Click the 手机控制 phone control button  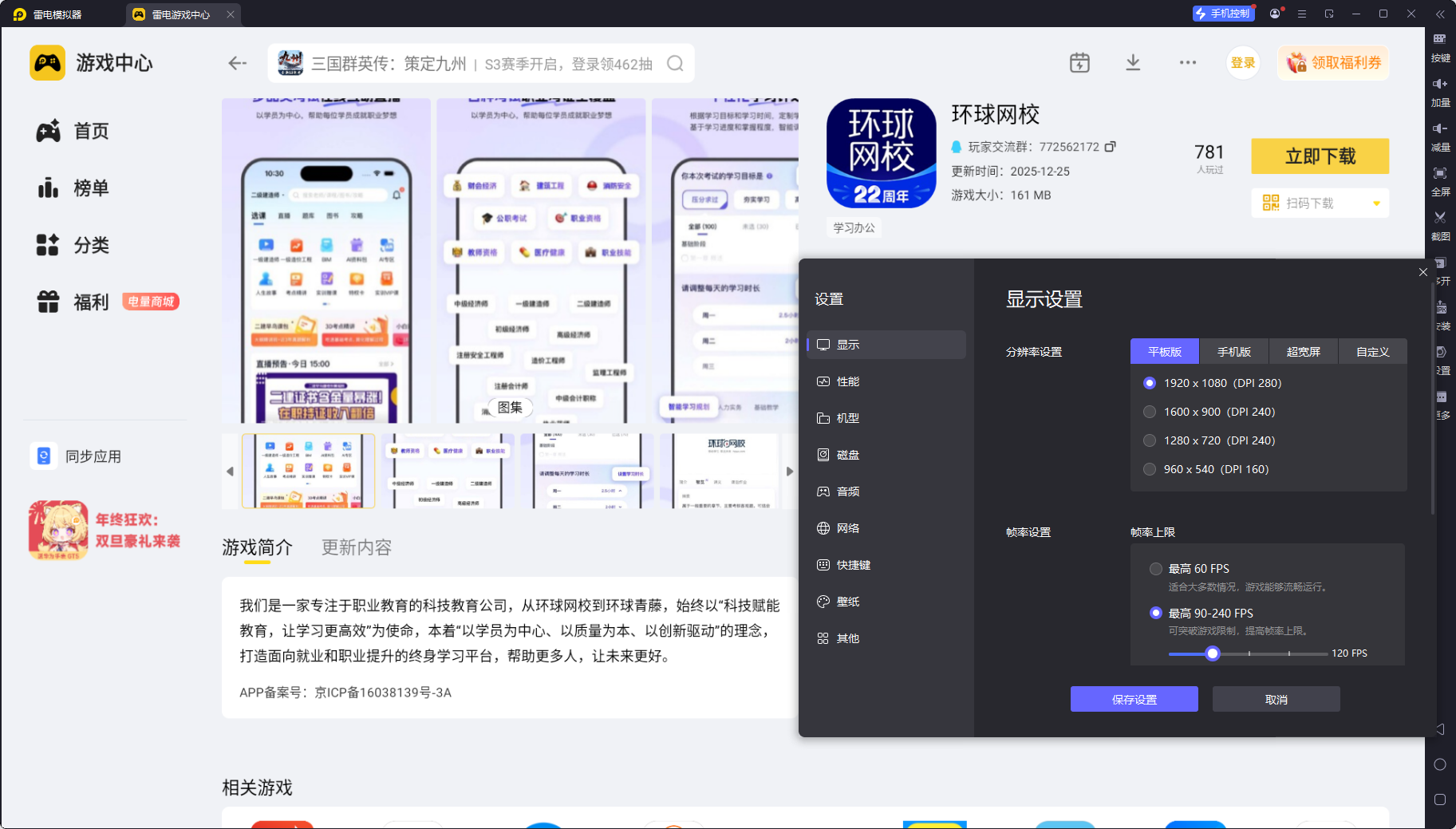(x=1223, y=14)
